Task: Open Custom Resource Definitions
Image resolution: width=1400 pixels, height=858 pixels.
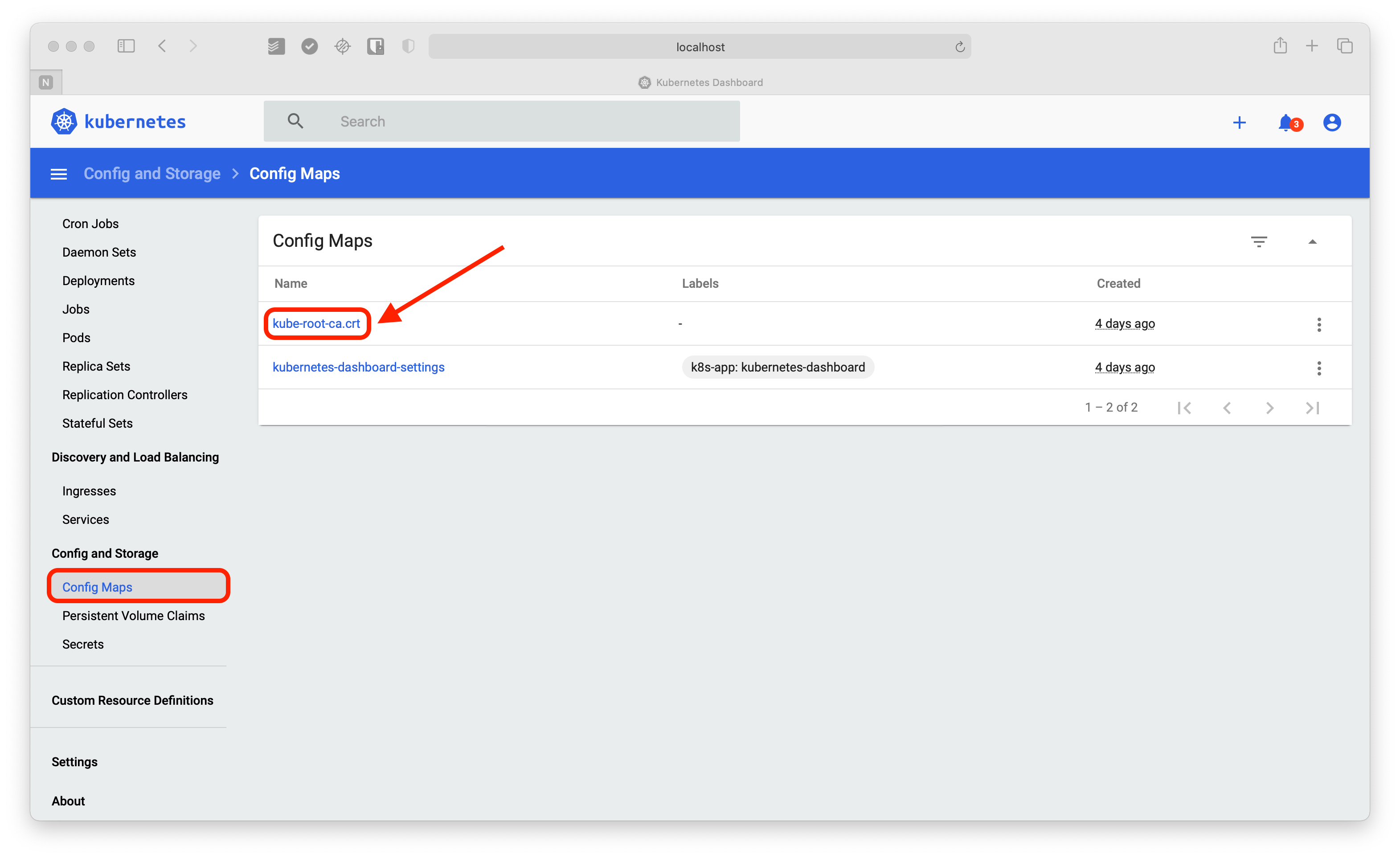Action: click(x=132, y=701)
